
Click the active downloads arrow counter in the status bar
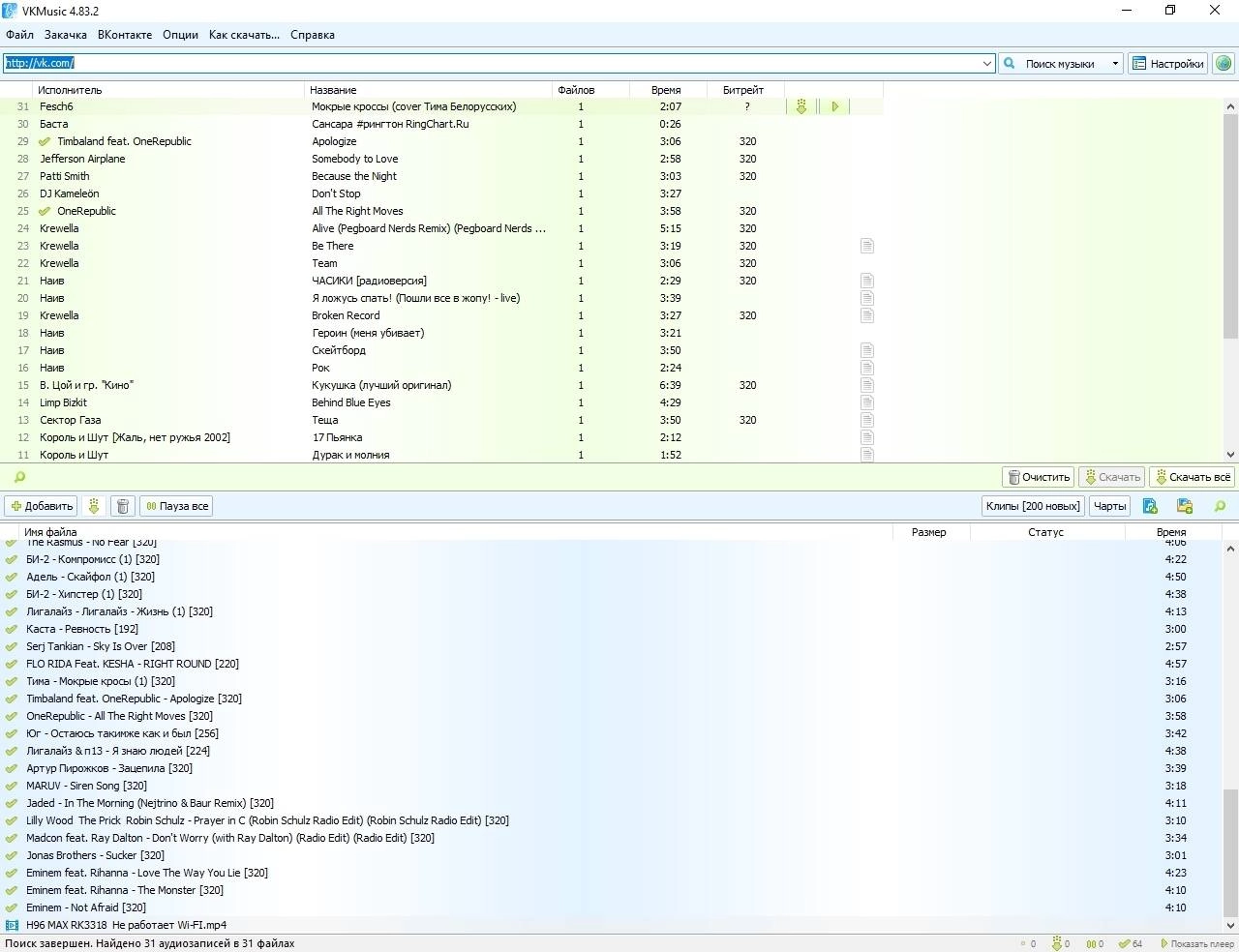click(1061, 943)
